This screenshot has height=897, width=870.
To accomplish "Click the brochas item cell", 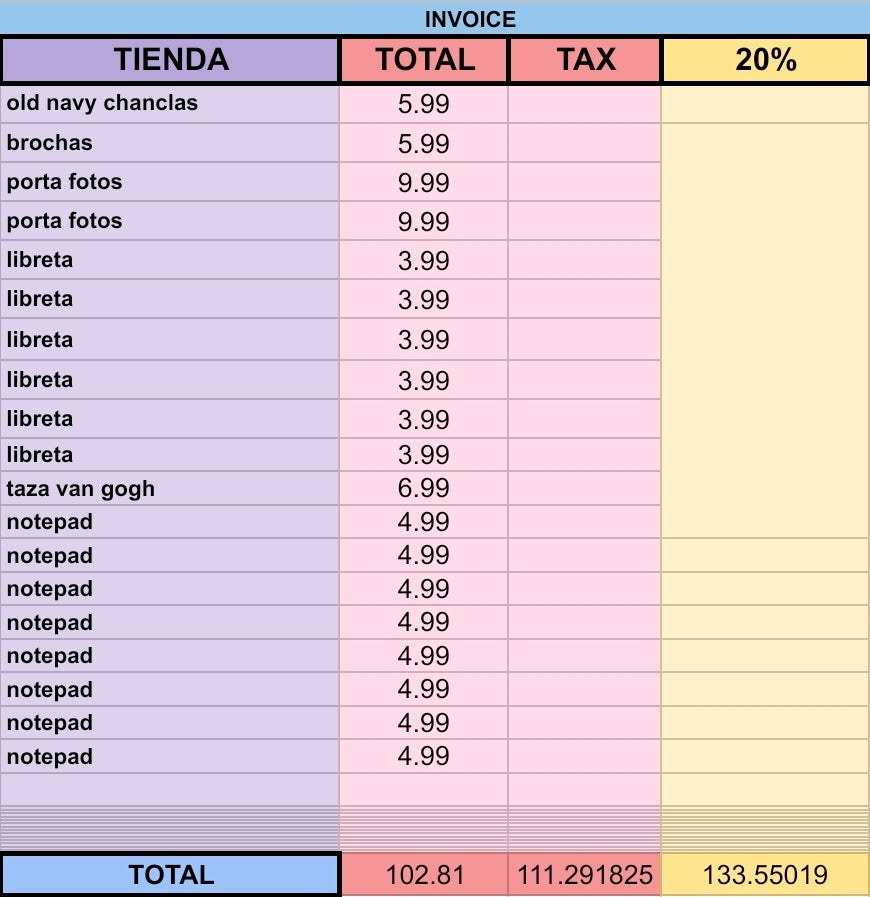I will (x=170, y=142).
